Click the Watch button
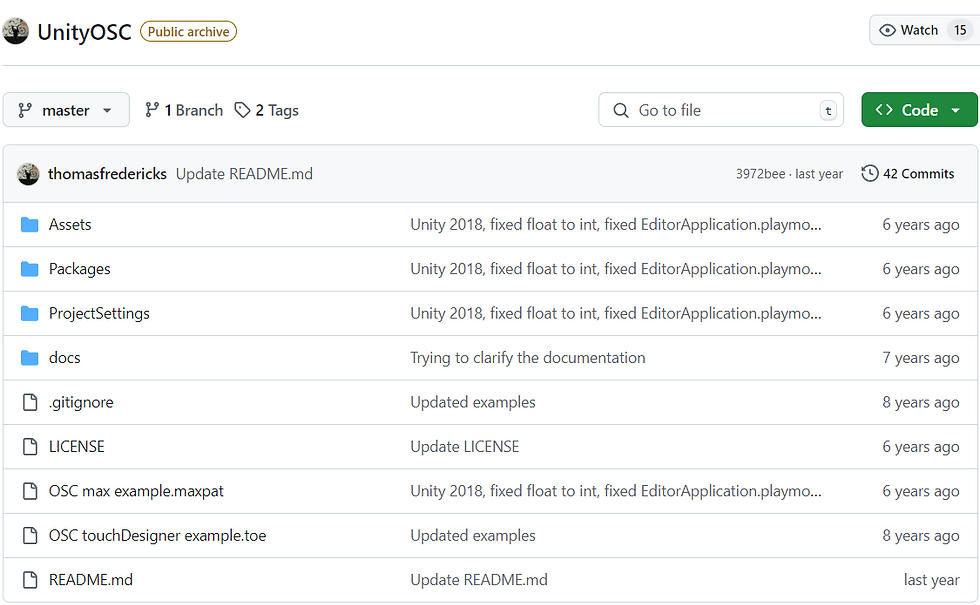This screenshot has width=980, height=605. click(924, 30)
